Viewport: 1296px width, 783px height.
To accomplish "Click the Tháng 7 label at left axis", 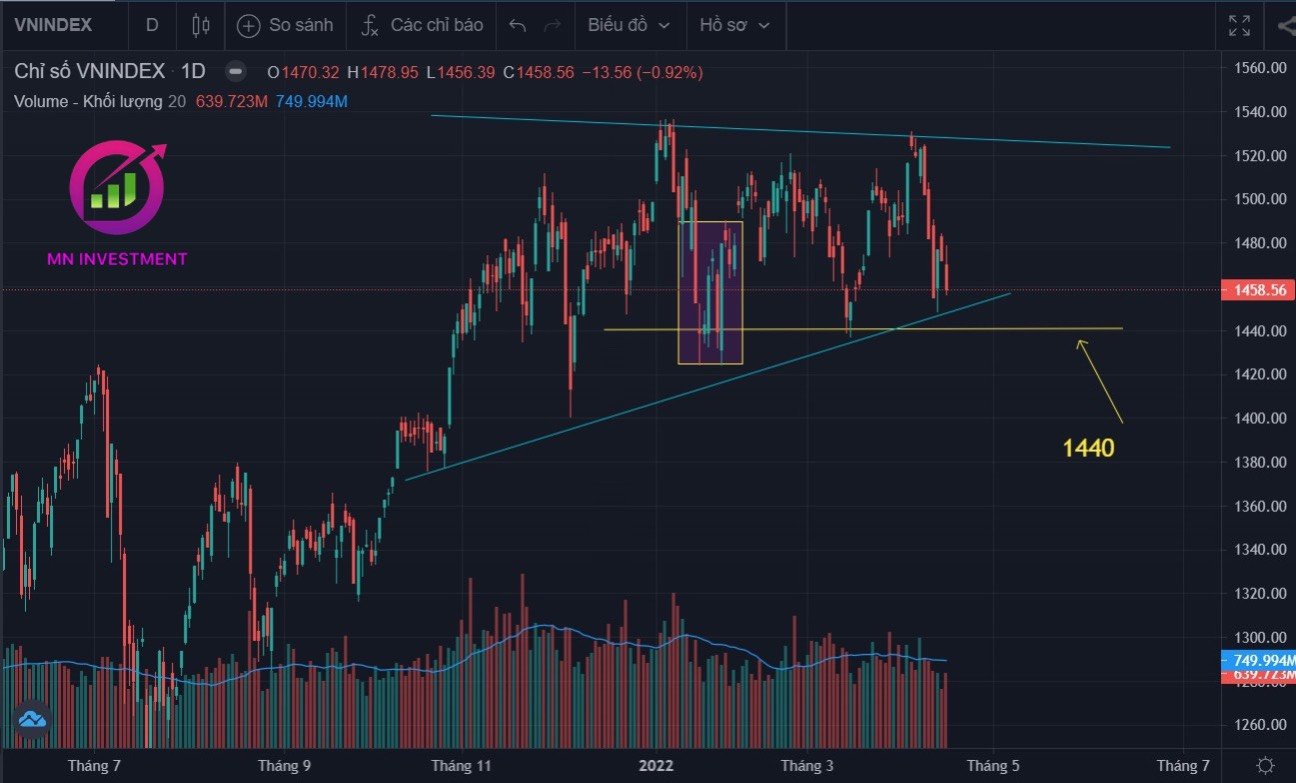I will click(94, 766).
